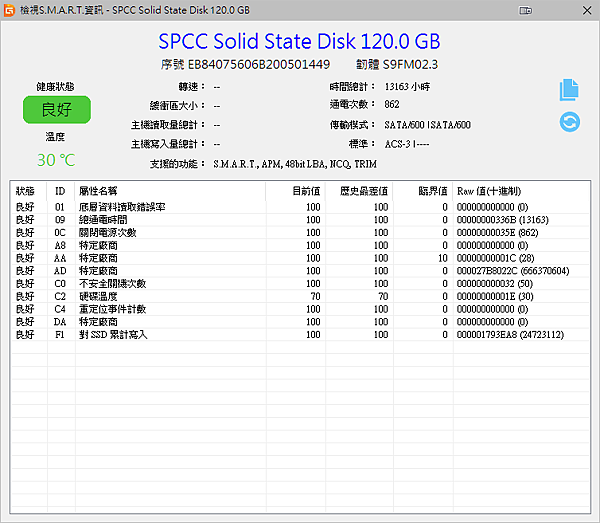Screen dimensions: 600x523
Task: Click raw value 000027B8022C (666370604)
Action: coord(513,271)
